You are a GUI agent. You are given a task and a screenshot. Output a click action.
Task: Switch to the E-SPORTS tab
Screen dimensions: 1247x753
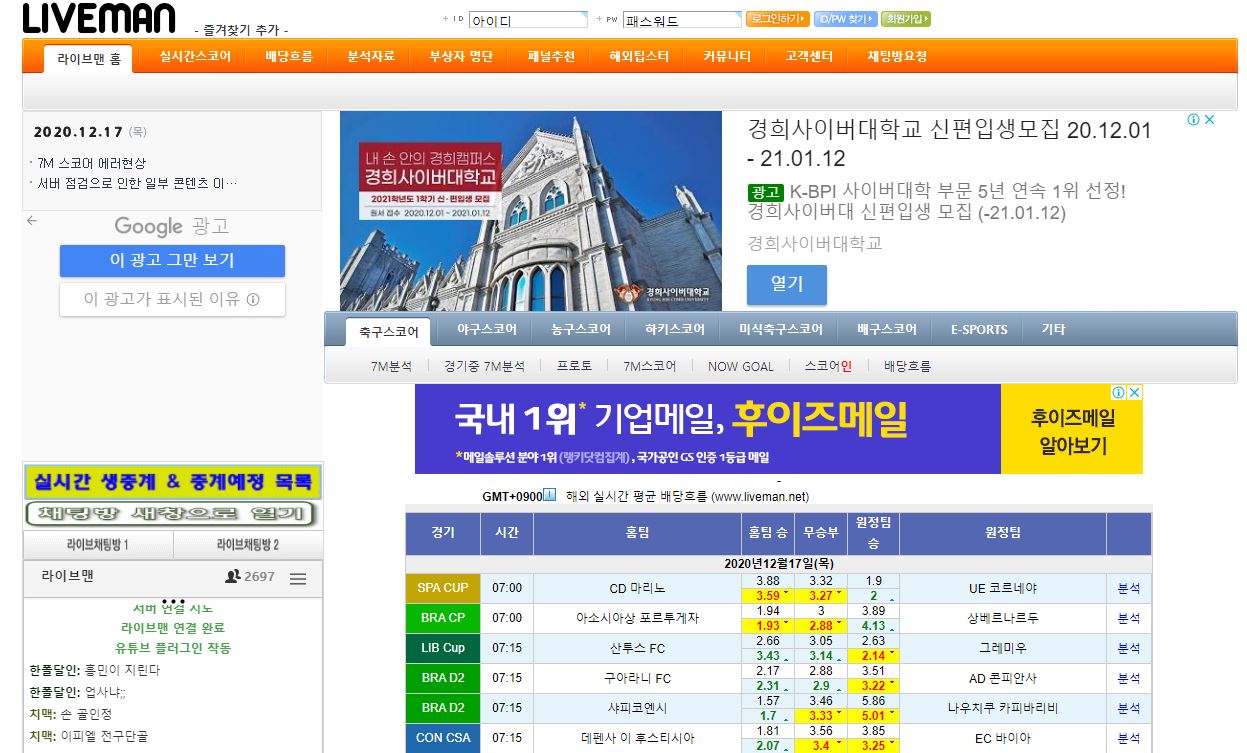tap(979, 329)
